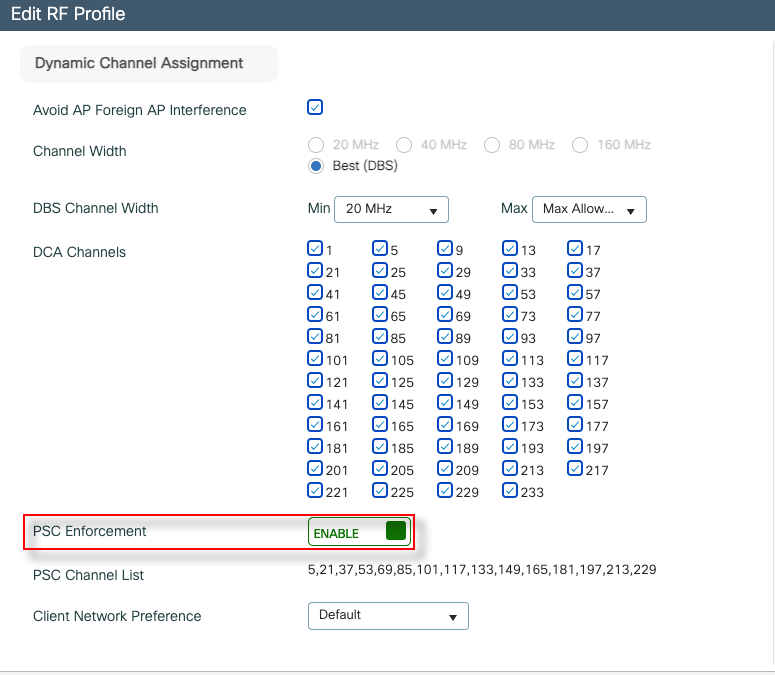
Task: Uncheck DCA channel 221 checkbox
Action: coord(315,490)
